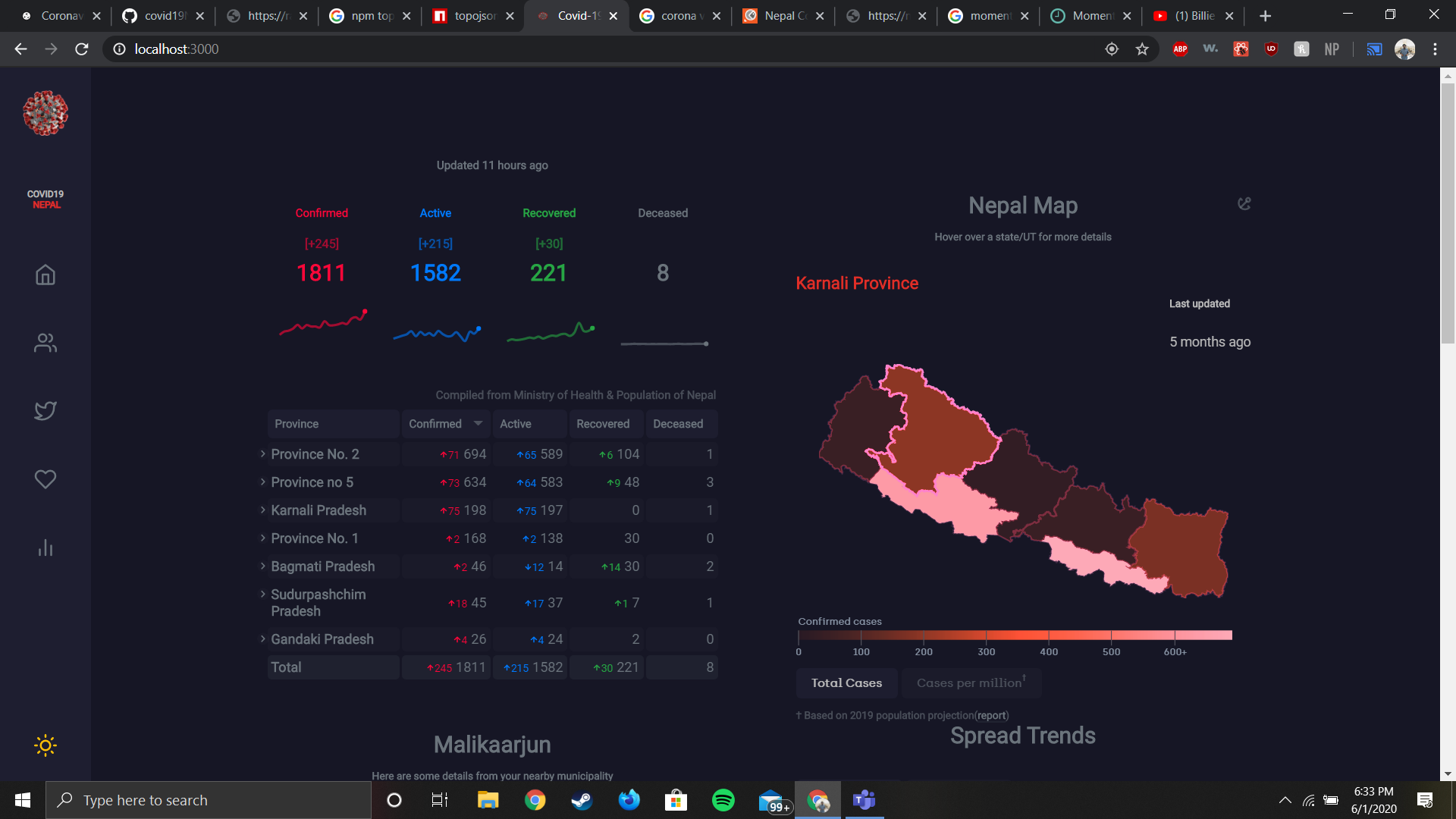The image size is (1456, 819).
Task: Click the coronavirus logo image
Action: [x=45, y=114]
